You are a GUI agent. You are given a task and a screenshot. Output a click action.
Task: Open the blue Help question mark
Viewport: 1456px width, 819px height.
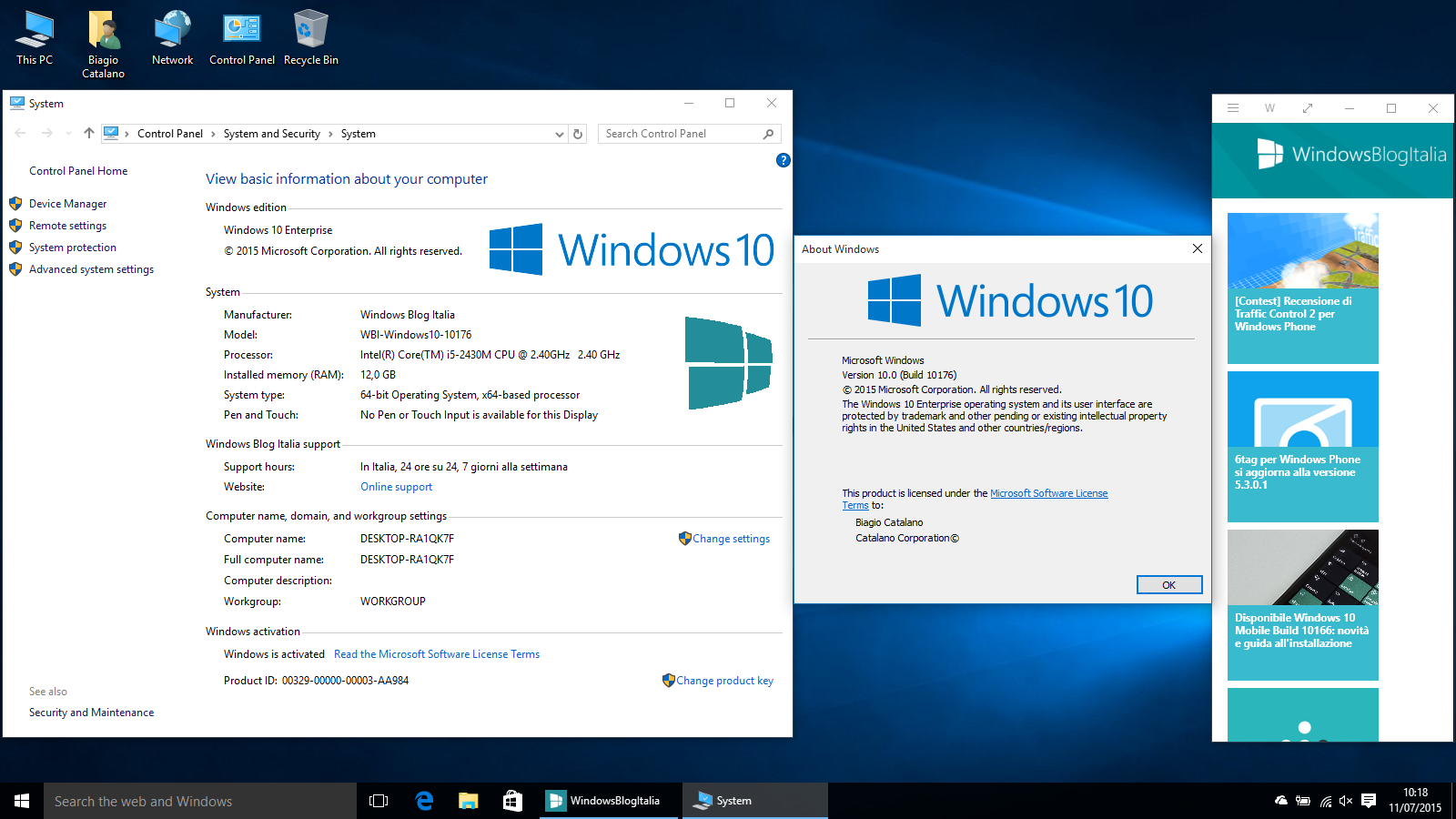point(783,160)
